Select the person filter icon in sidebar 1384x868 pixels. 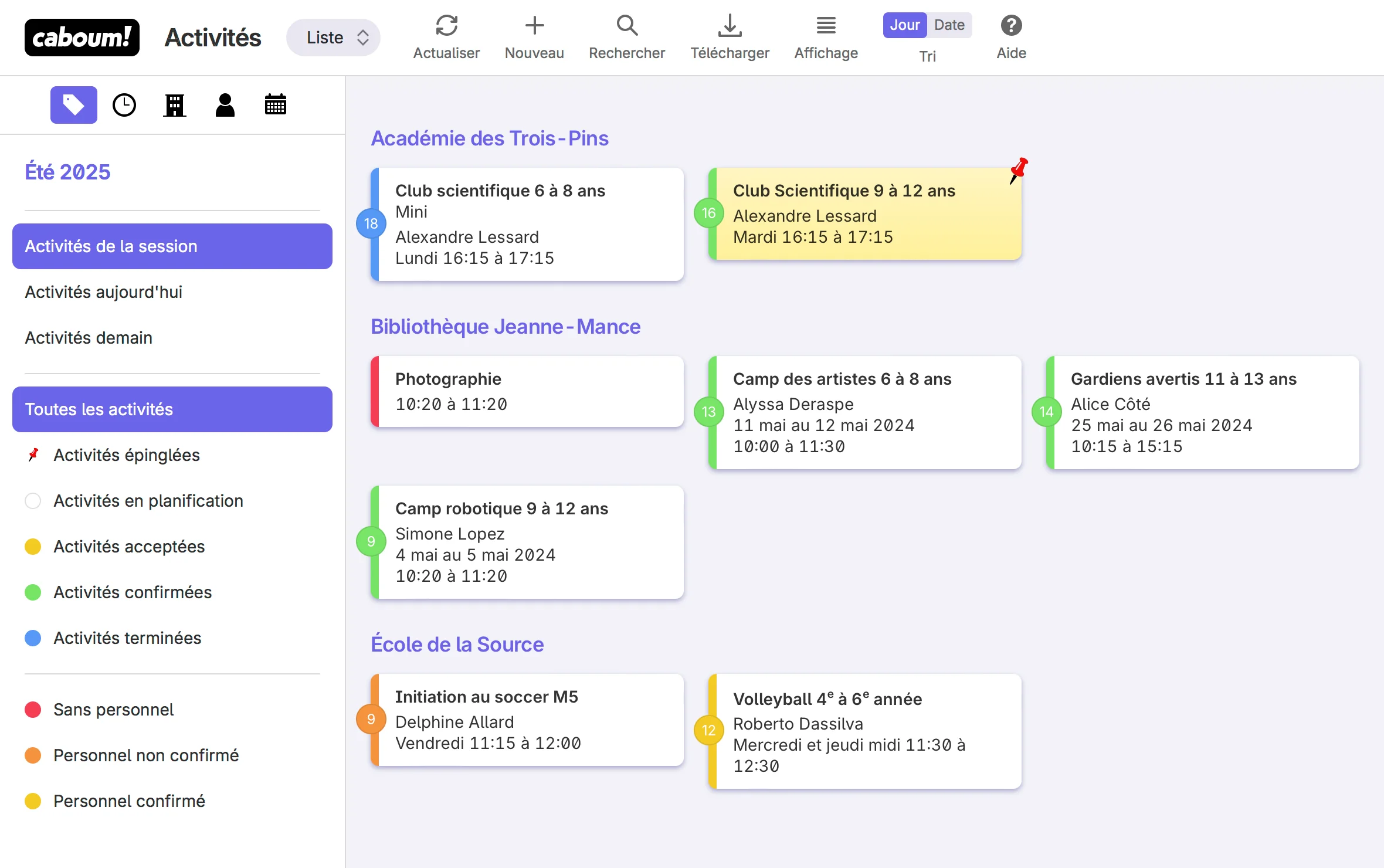pos(225,106)
